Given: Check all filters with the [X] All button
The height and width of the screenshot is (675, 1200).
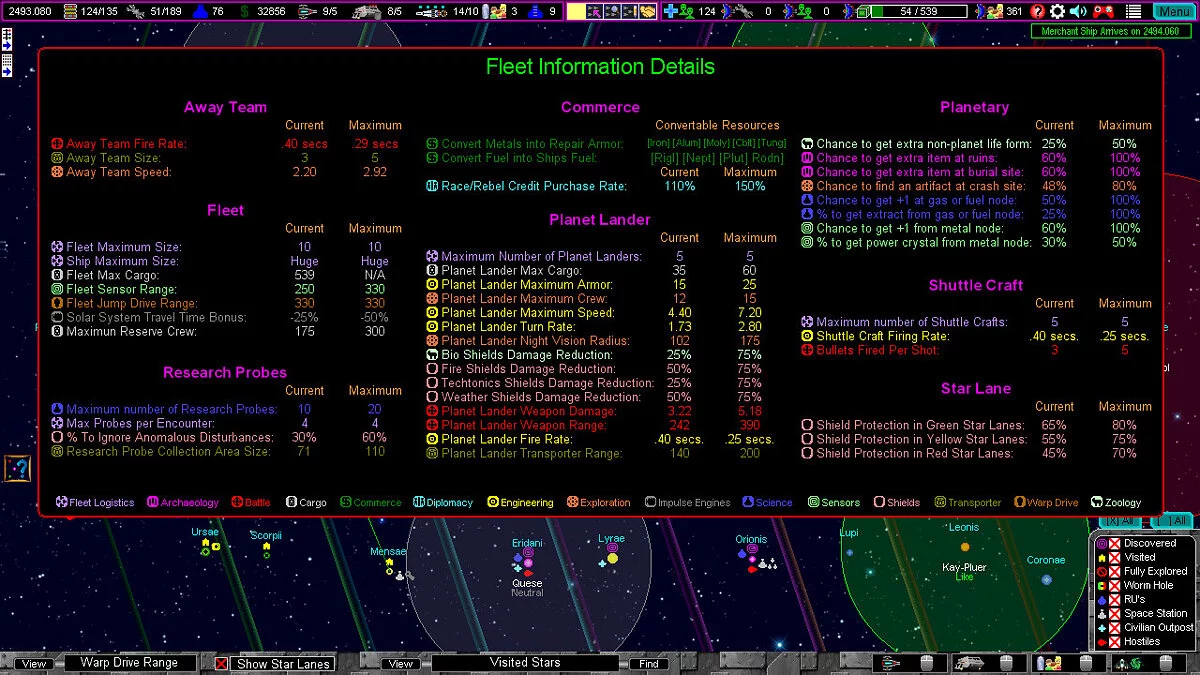Looking at the screenshot, I should click(x=1119, y=521).
